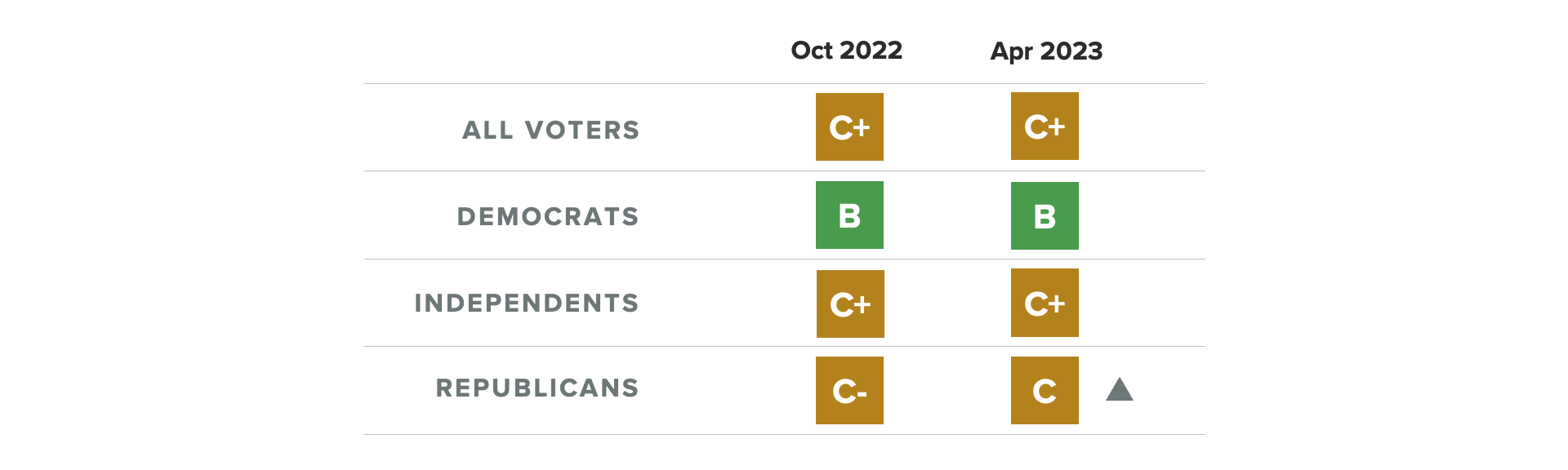Select the Republicans Apr 2023 C grade box
Viewport: 1568px width, 470px height.
(1045, 390)
